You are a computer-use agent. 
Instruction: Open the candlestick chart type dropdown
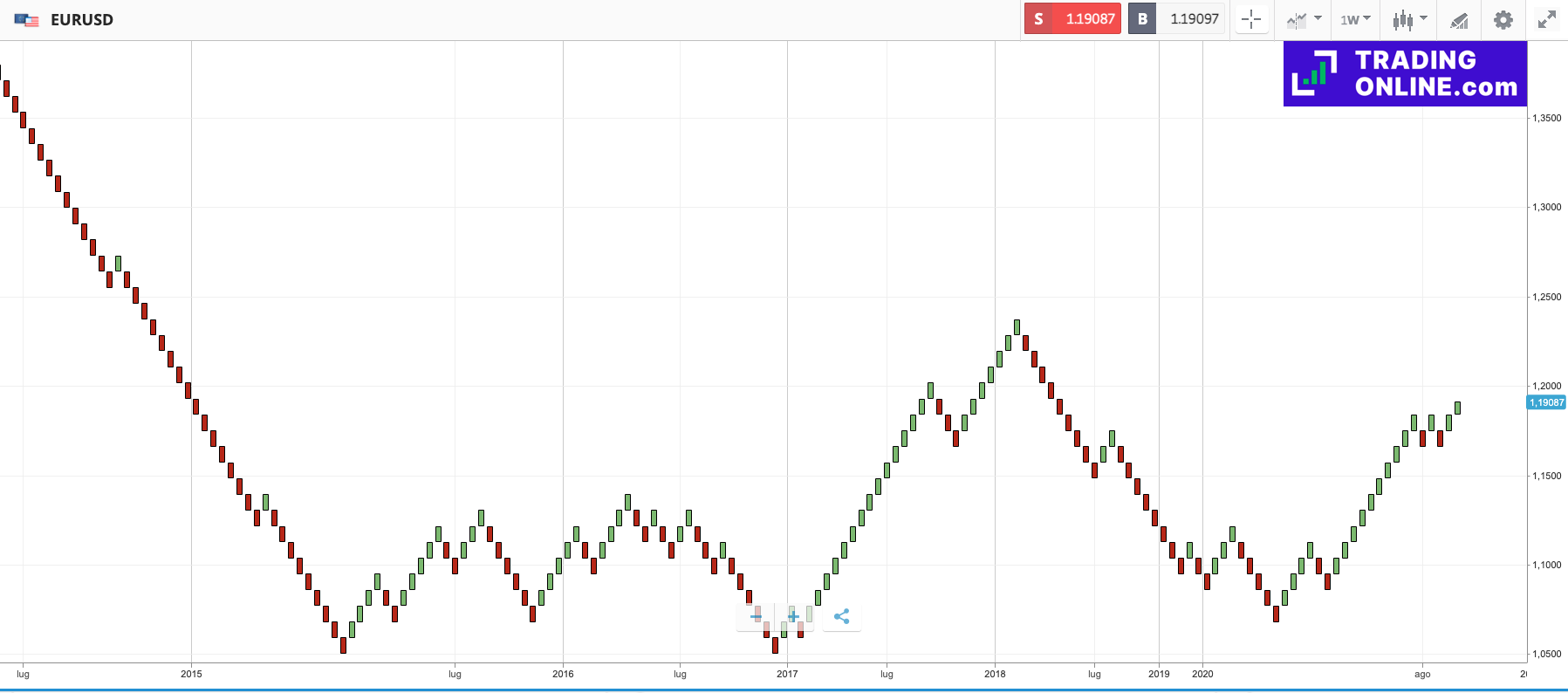[x=1409, y=19]
